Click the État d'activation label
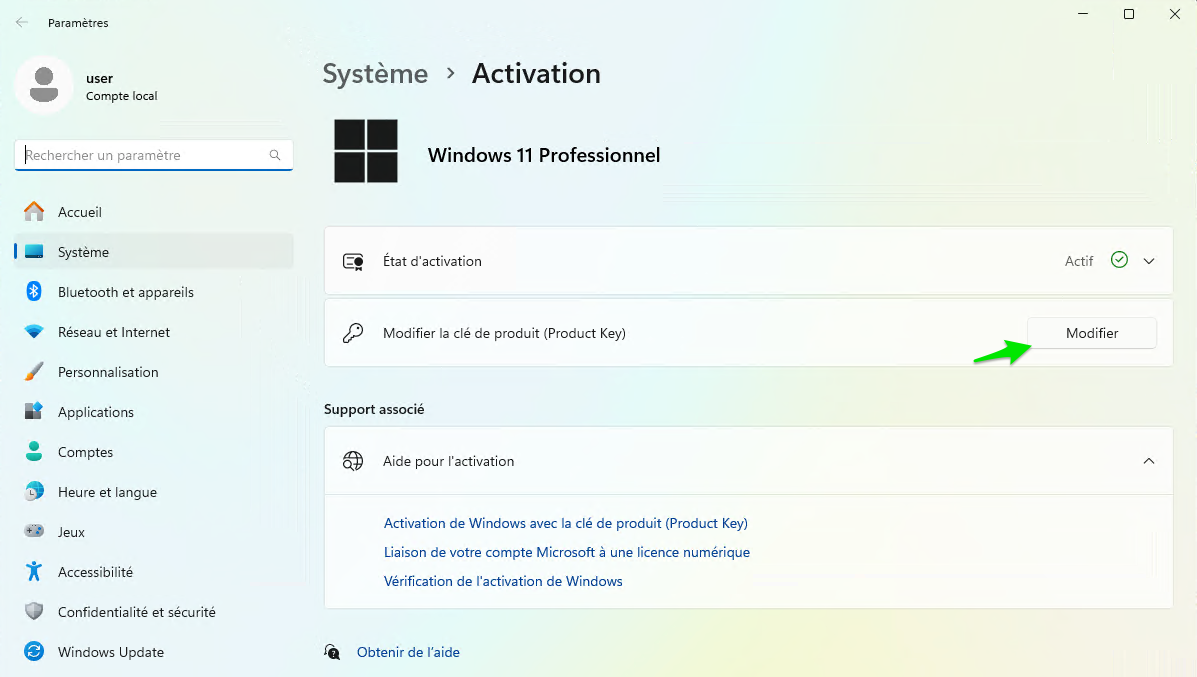The image size is (1197, 677). (x=432, y=261)
